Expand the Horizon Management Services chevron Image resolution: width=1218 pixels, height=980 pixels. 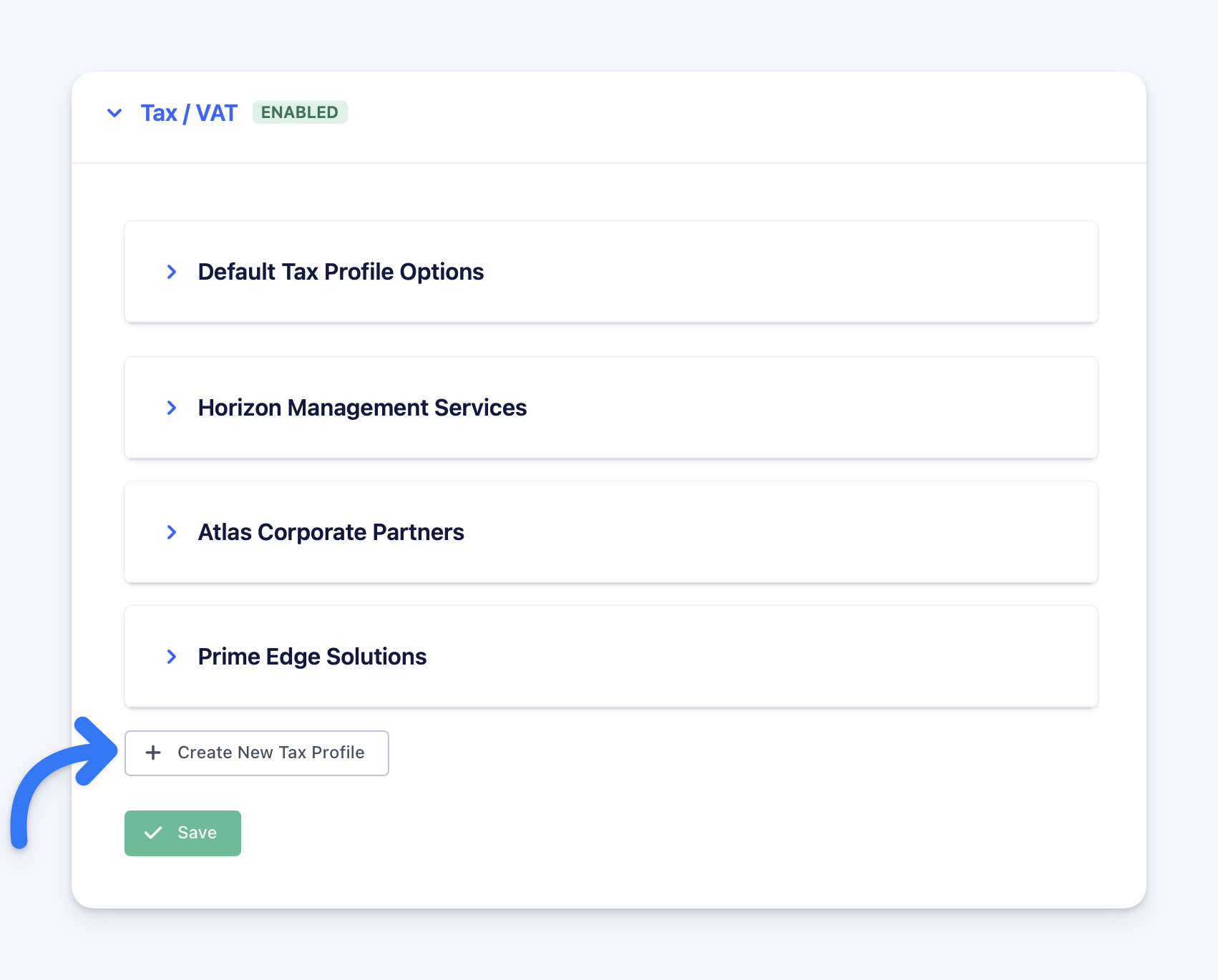(172, 408)
